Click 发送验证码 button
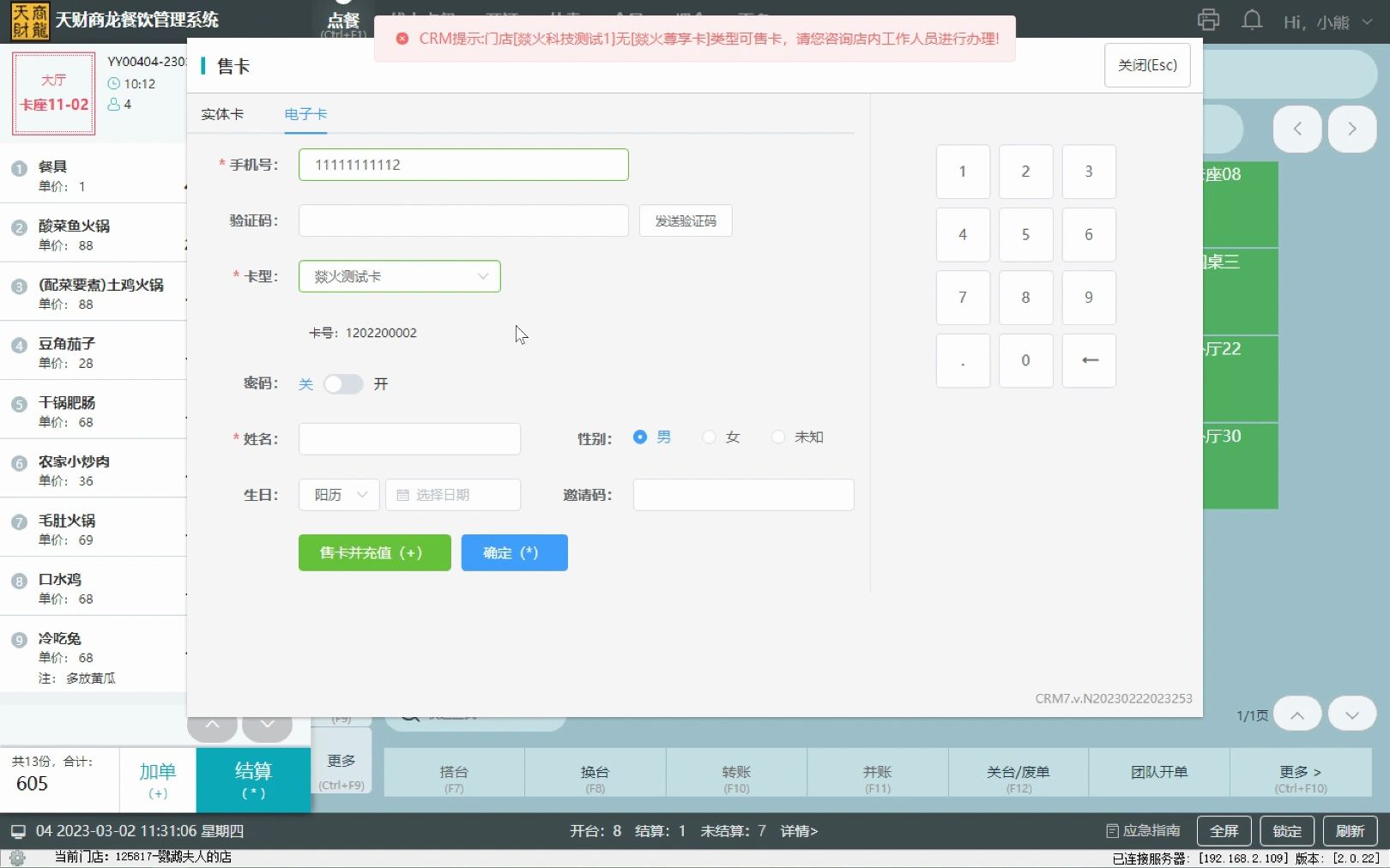This screenshot has height=868, width=1390. point(686,220)
